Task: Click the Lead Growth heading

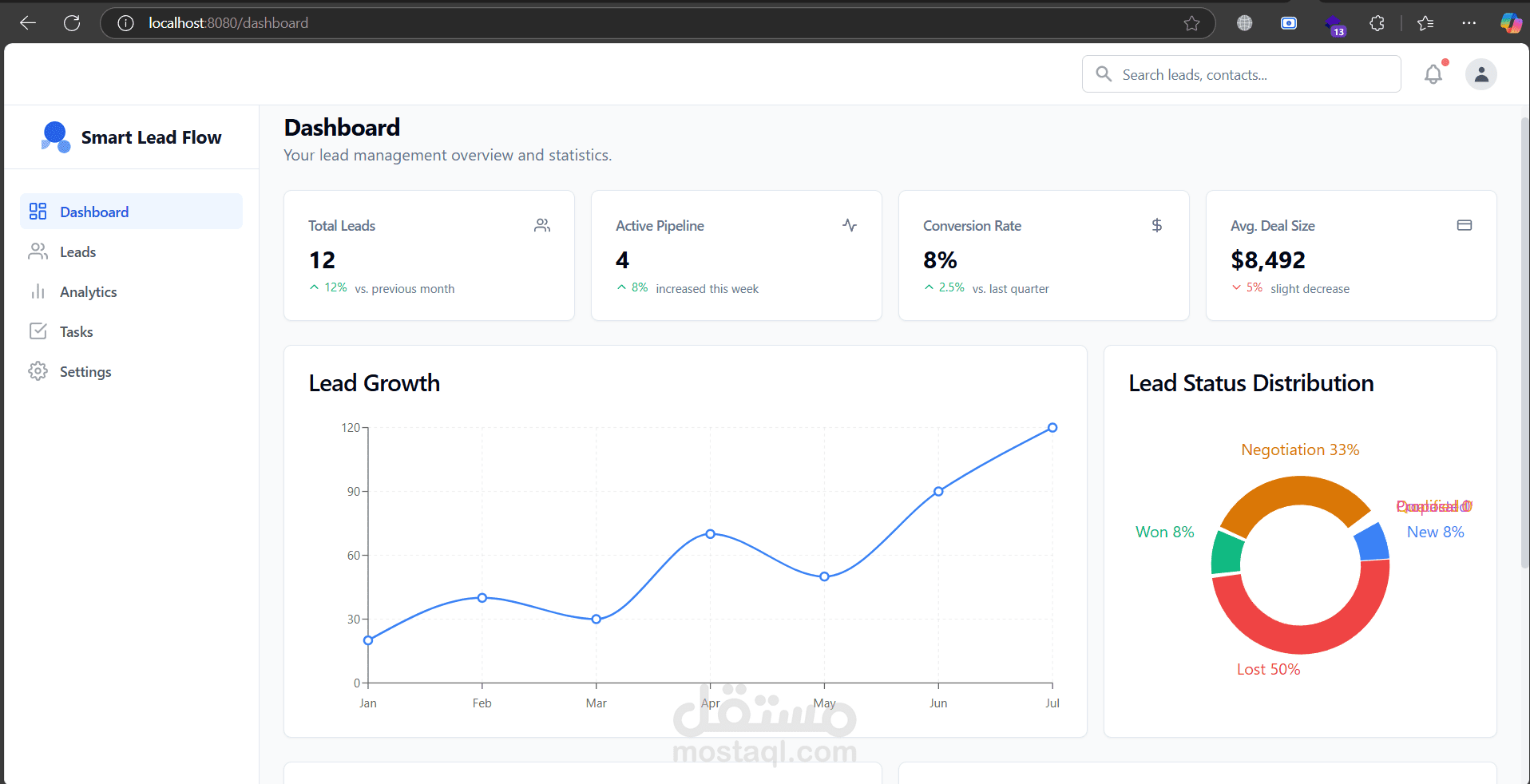Action: coord(375,383)
